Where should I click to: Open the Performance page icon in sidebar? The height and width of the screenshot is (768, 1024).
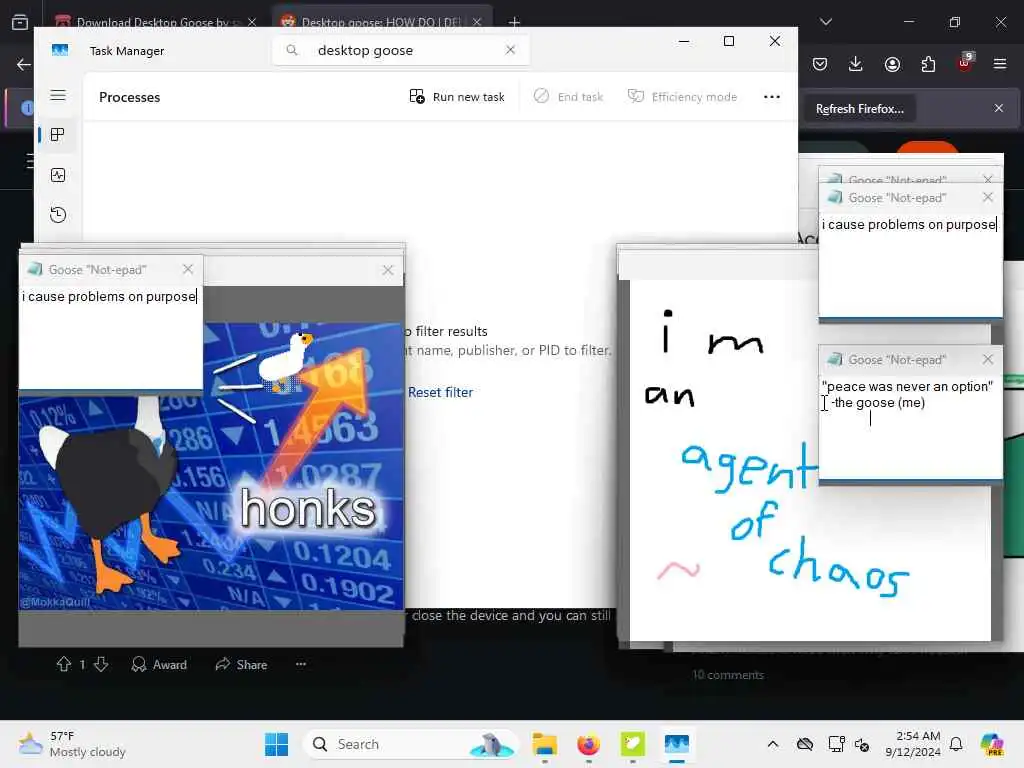coord(58,175)
